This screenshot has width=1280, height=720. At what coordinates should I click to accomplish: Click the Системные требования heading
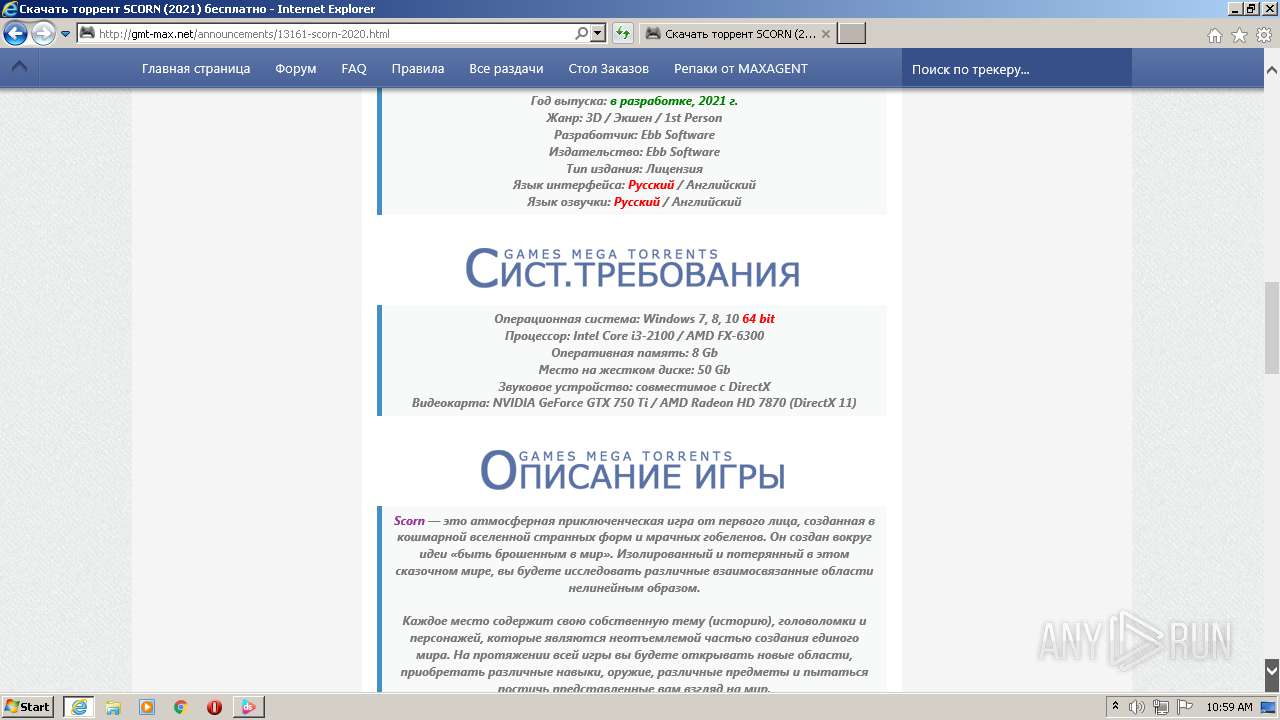(632, 270)
